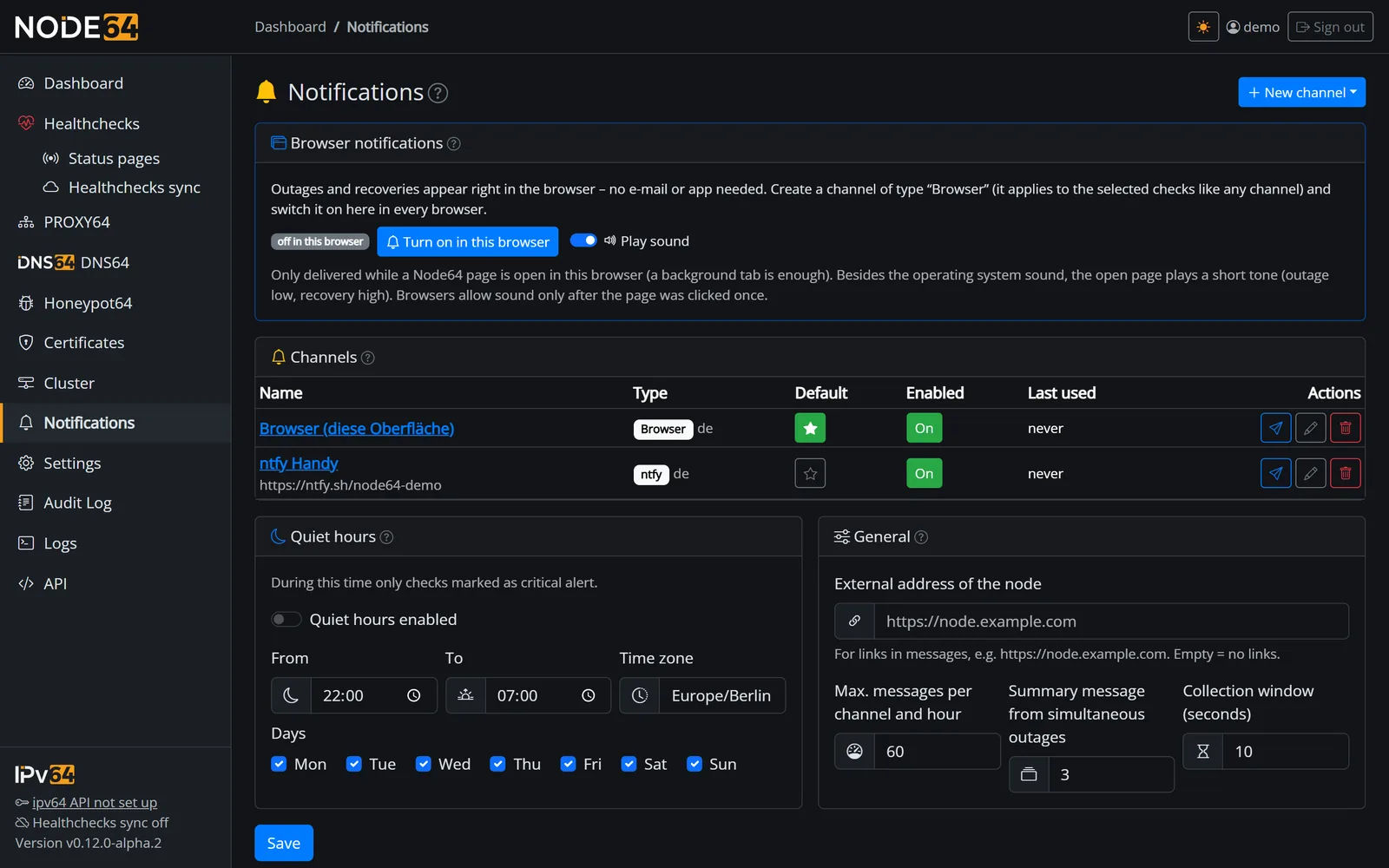Viewport: 1389px width, 868px height.
Task: Open Certificates section
Action: (115, 343)
